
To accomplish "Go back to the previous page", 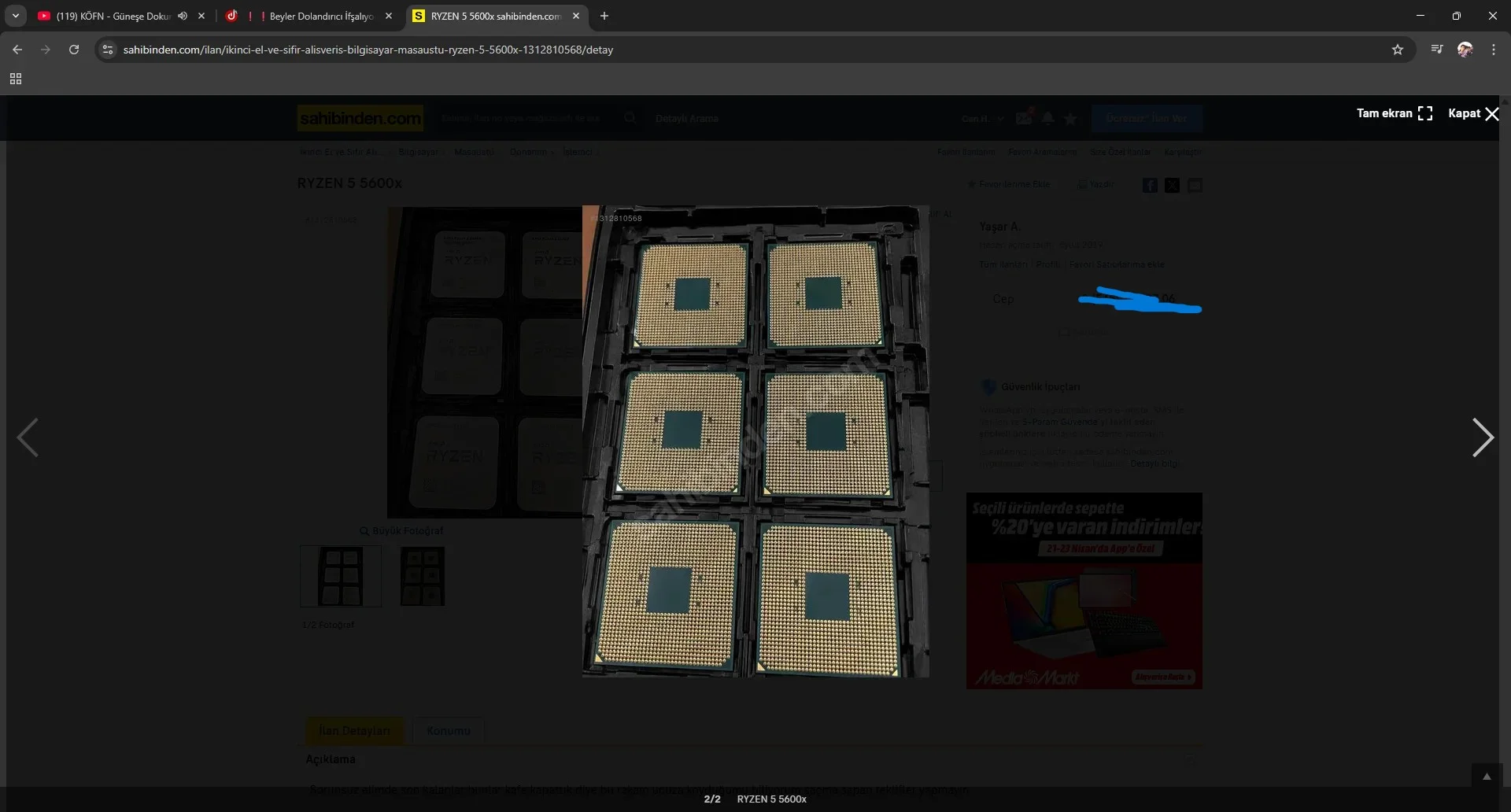I will click(17, 50).
